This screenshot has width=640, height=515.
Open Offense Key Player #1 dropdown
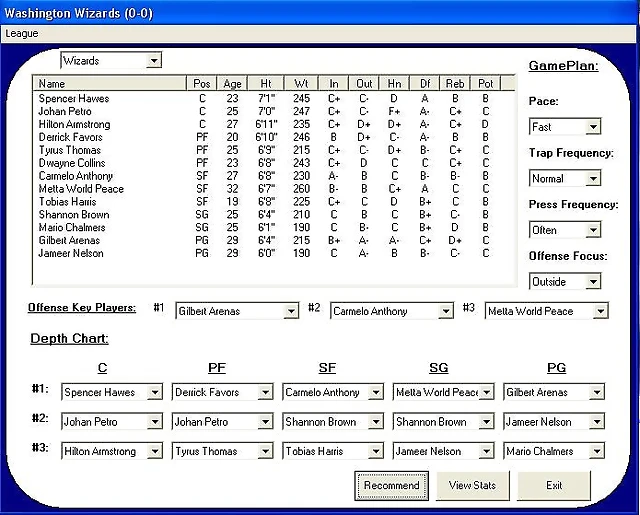tap(237, 311)
